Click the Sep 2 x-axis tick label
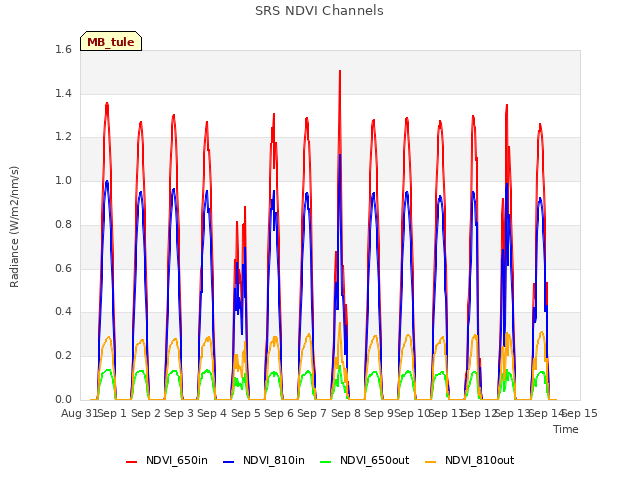 (146, 413)
